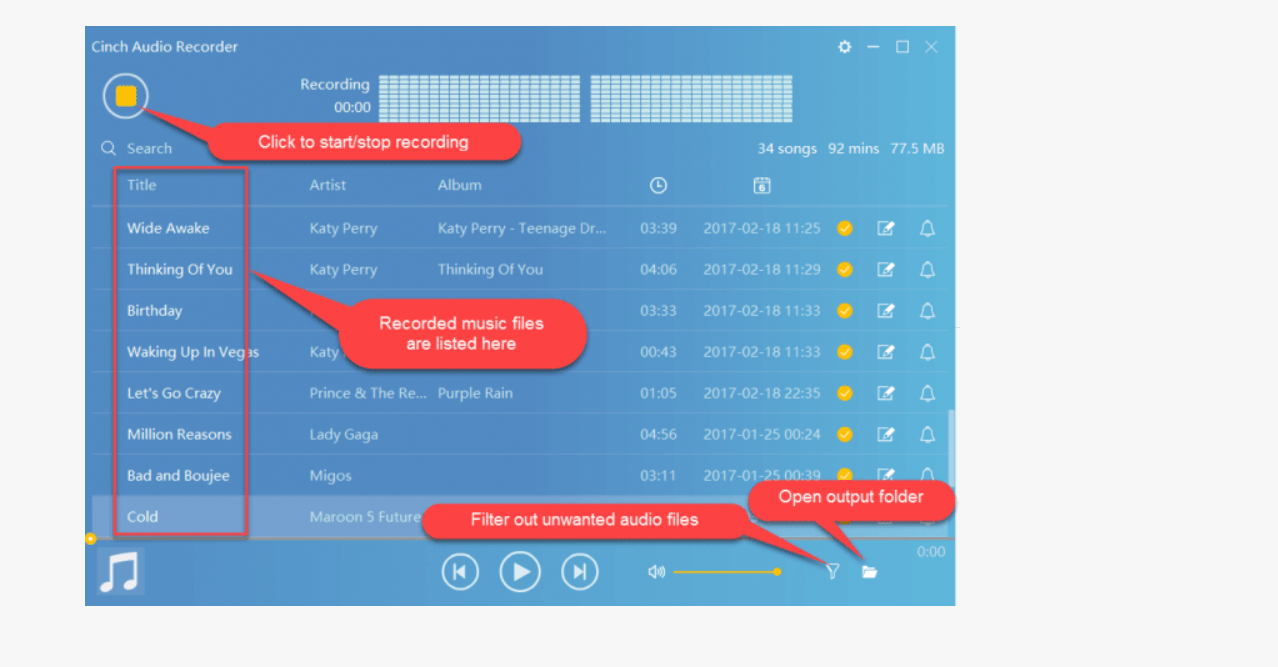Click bell icon for Waking Up In Vegas
Viewport: 1278px width, 667px height.
pyautogui.click(x=927, y=352)
